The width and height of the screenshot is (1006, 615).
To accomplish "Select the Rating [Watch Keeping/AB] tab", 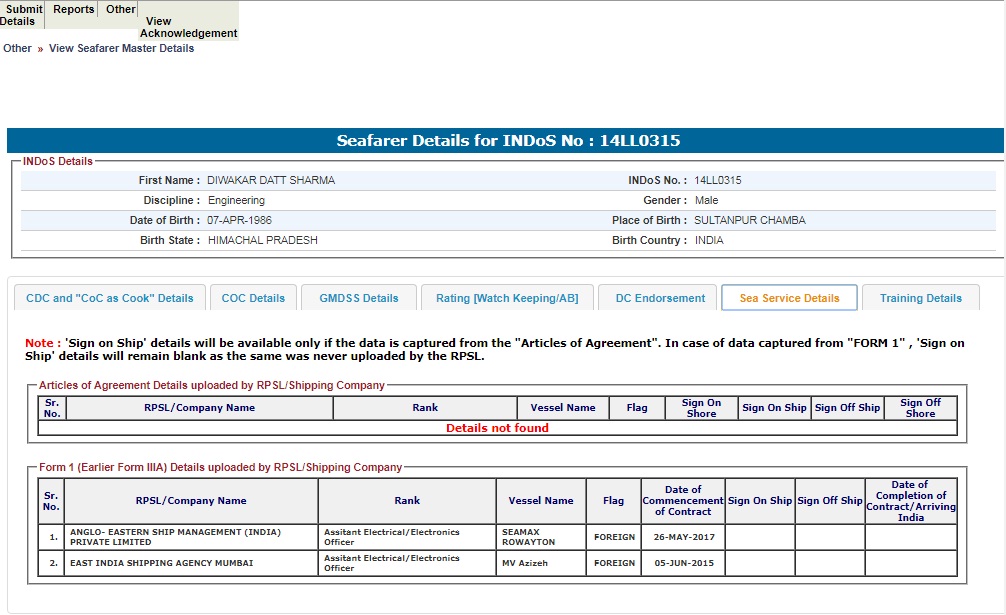I will [x=507, y=298].
